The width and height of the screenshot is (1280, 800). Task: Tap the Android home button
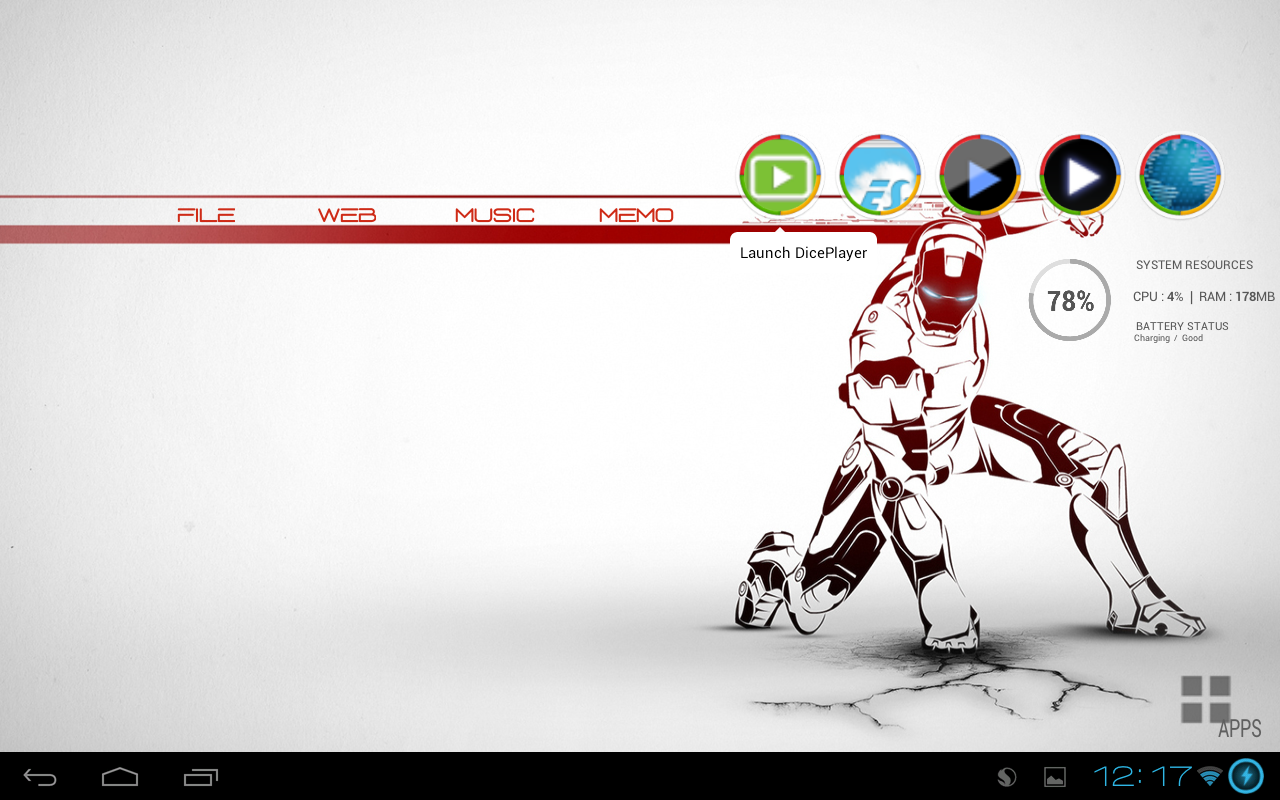(x=120, y=777)
